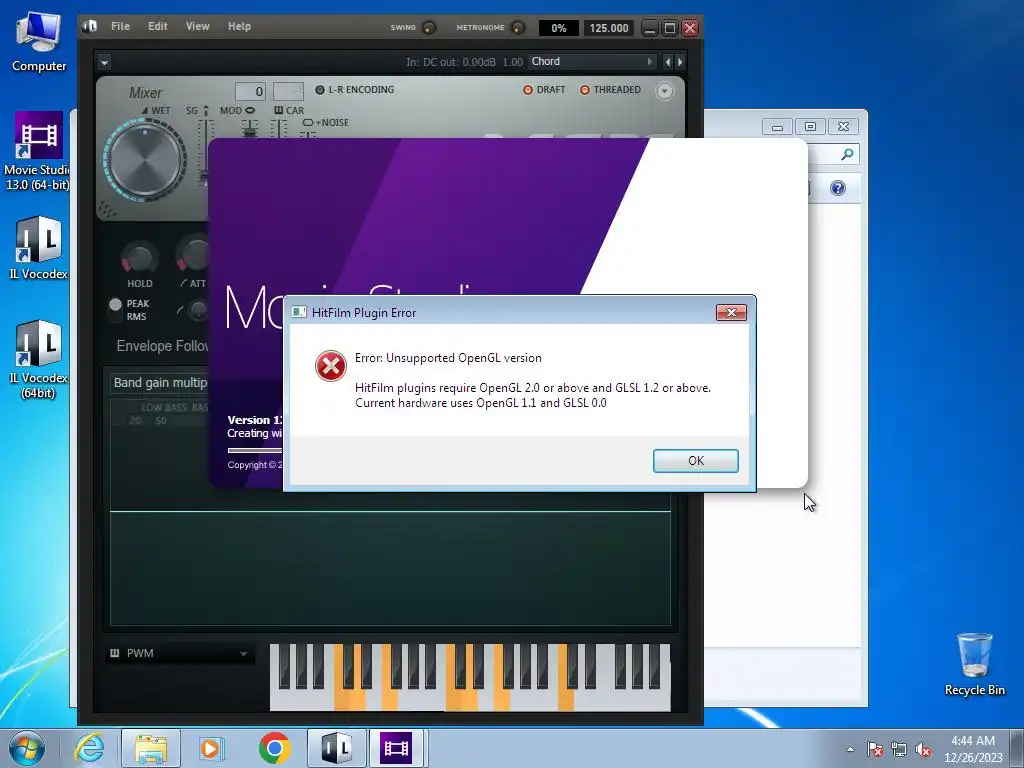Viewport: 1024px width, 768px height.
Task: Show hidden tray icons arrow
Action: point(850,749)
